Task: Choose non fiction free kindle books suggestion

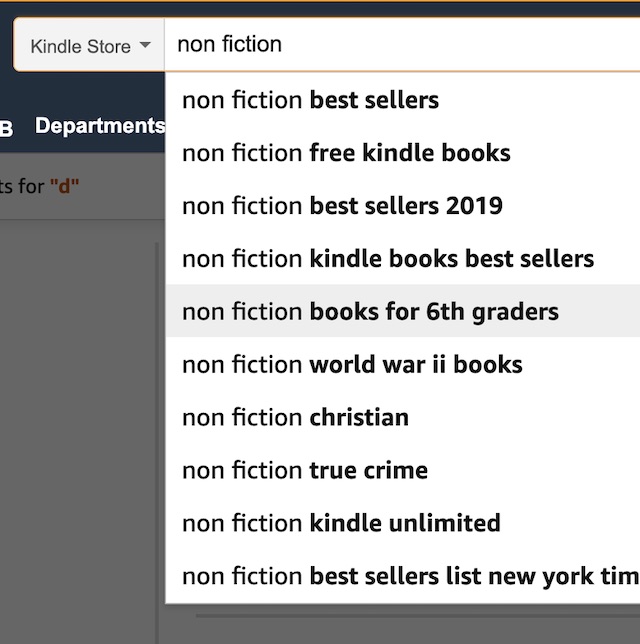Action: tap(403, 153)
